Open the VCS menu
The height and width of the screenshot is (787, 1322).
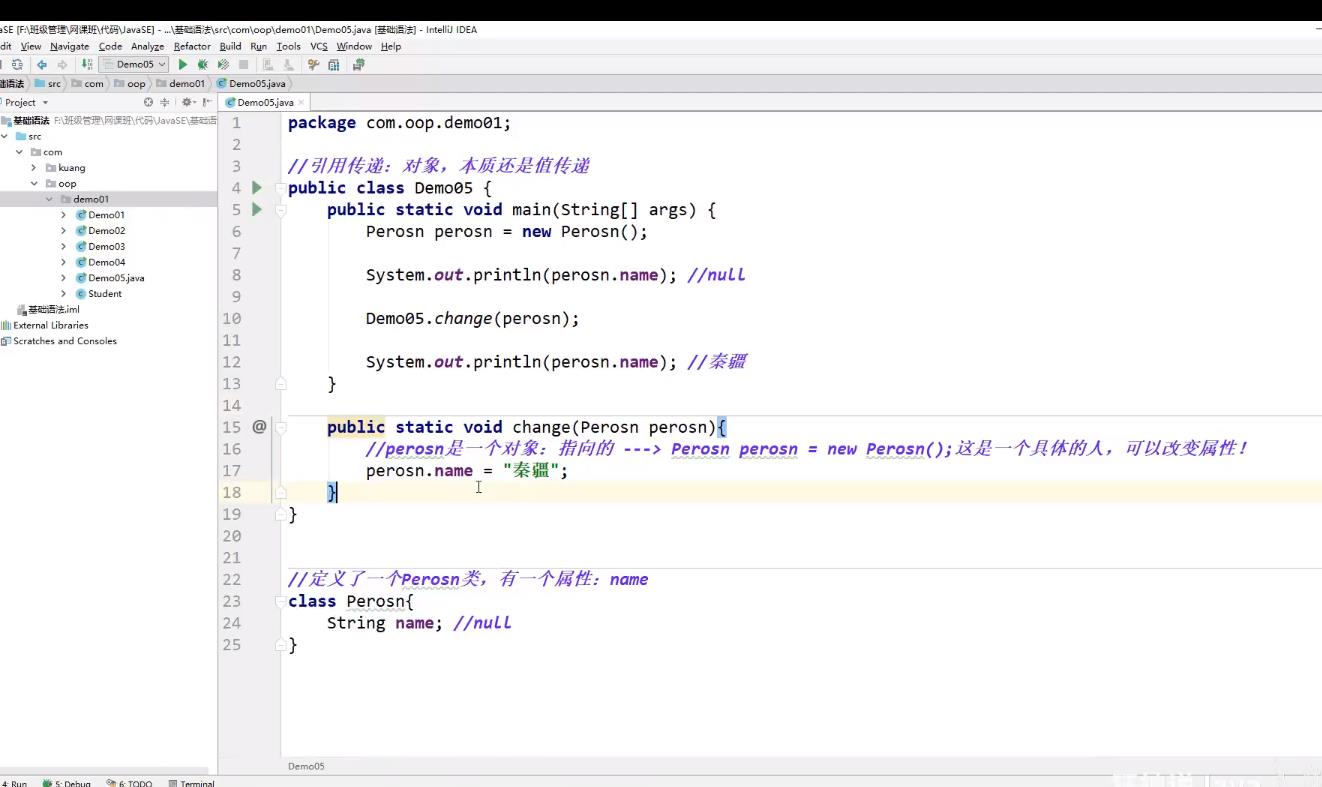[318, 46]
